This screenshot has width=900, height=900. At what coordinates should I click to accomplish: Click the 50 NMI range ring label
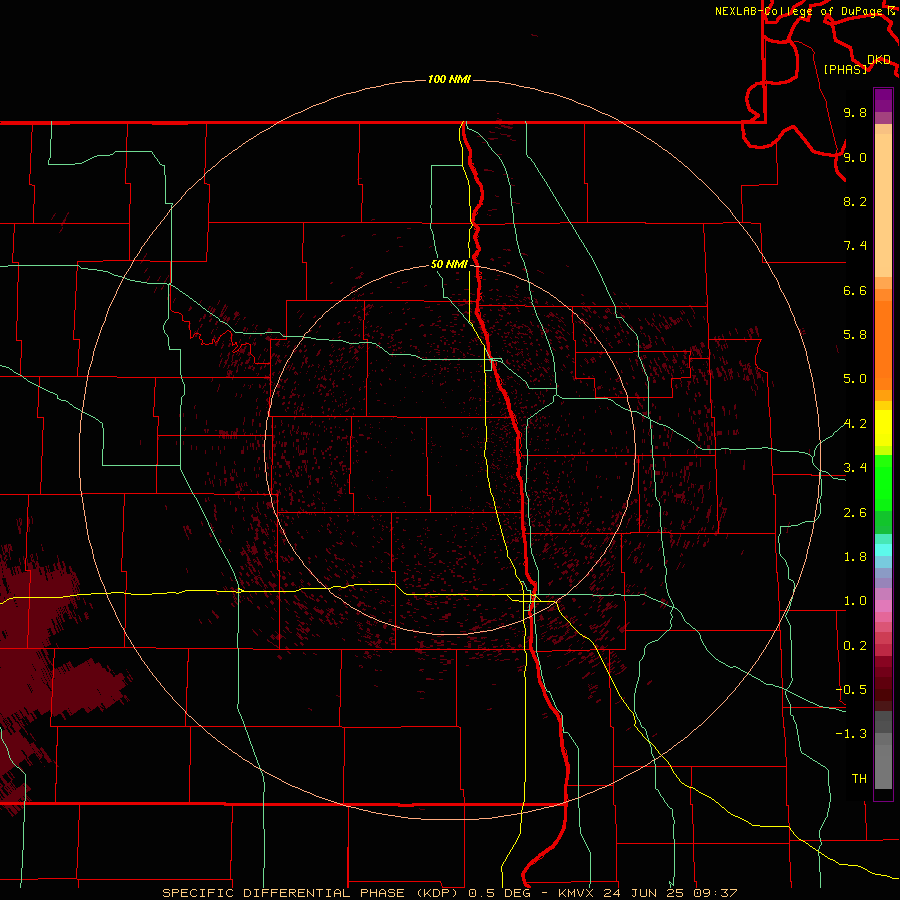[x=449, y=264]
